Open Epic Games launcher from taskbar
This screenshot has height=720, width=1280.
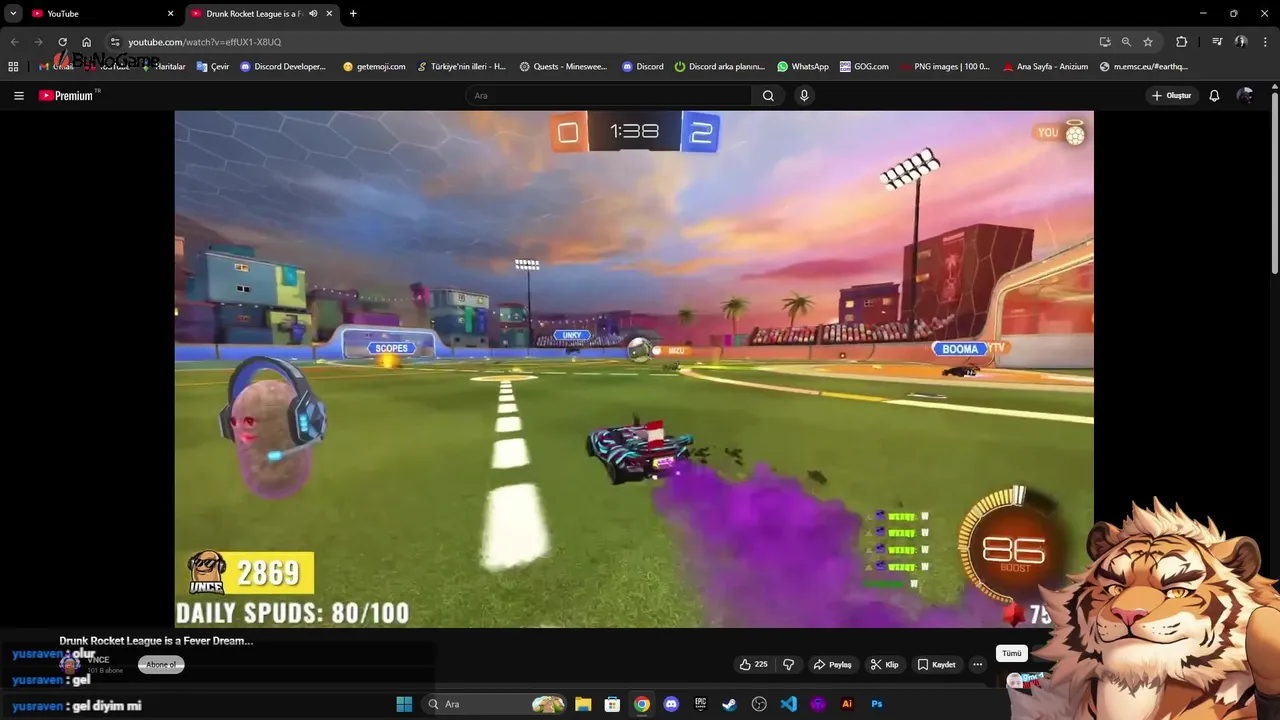click(701, 704)
